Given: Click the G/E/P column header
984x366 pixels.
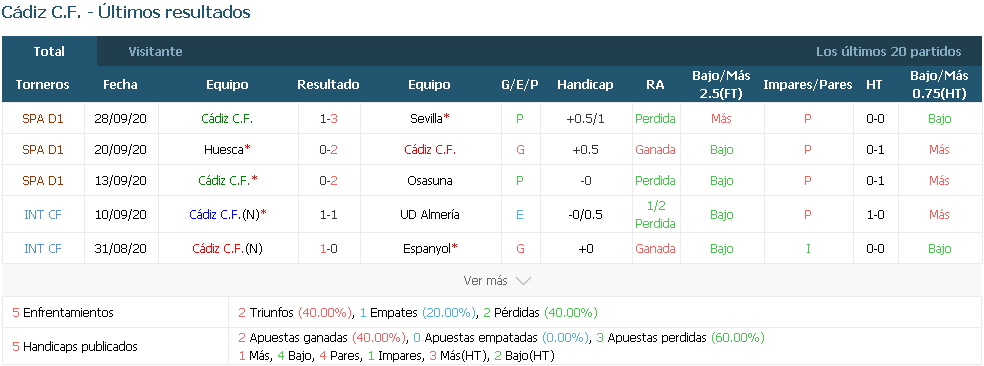Looking at the screenshot, I should 520,85.
